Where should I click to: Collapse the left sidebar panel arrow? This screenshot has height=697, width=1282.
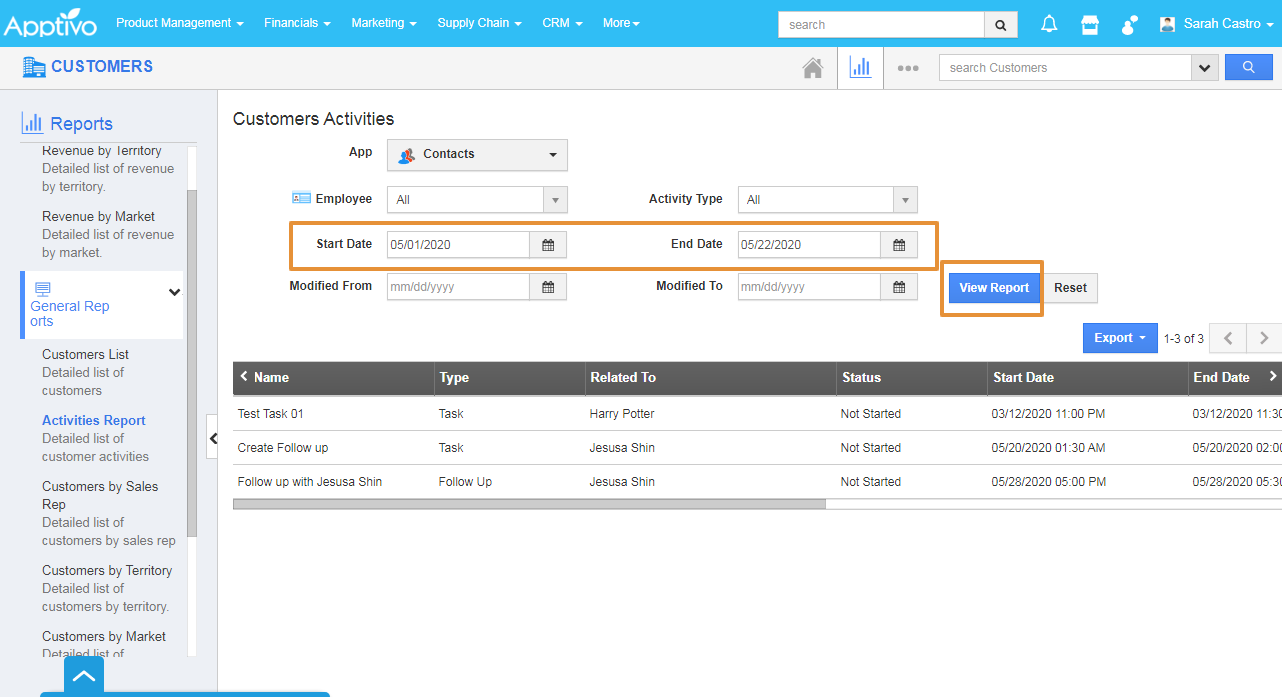(212, 439)
